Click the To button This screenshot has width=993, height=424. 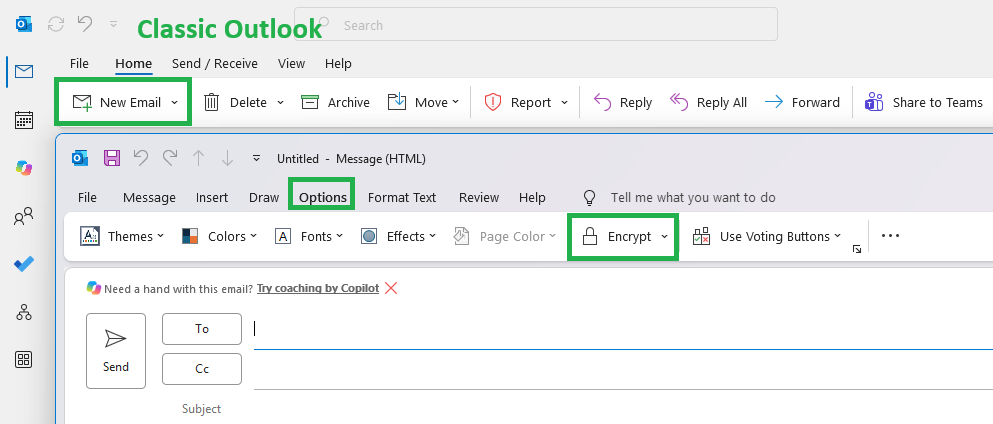point(202,328)
